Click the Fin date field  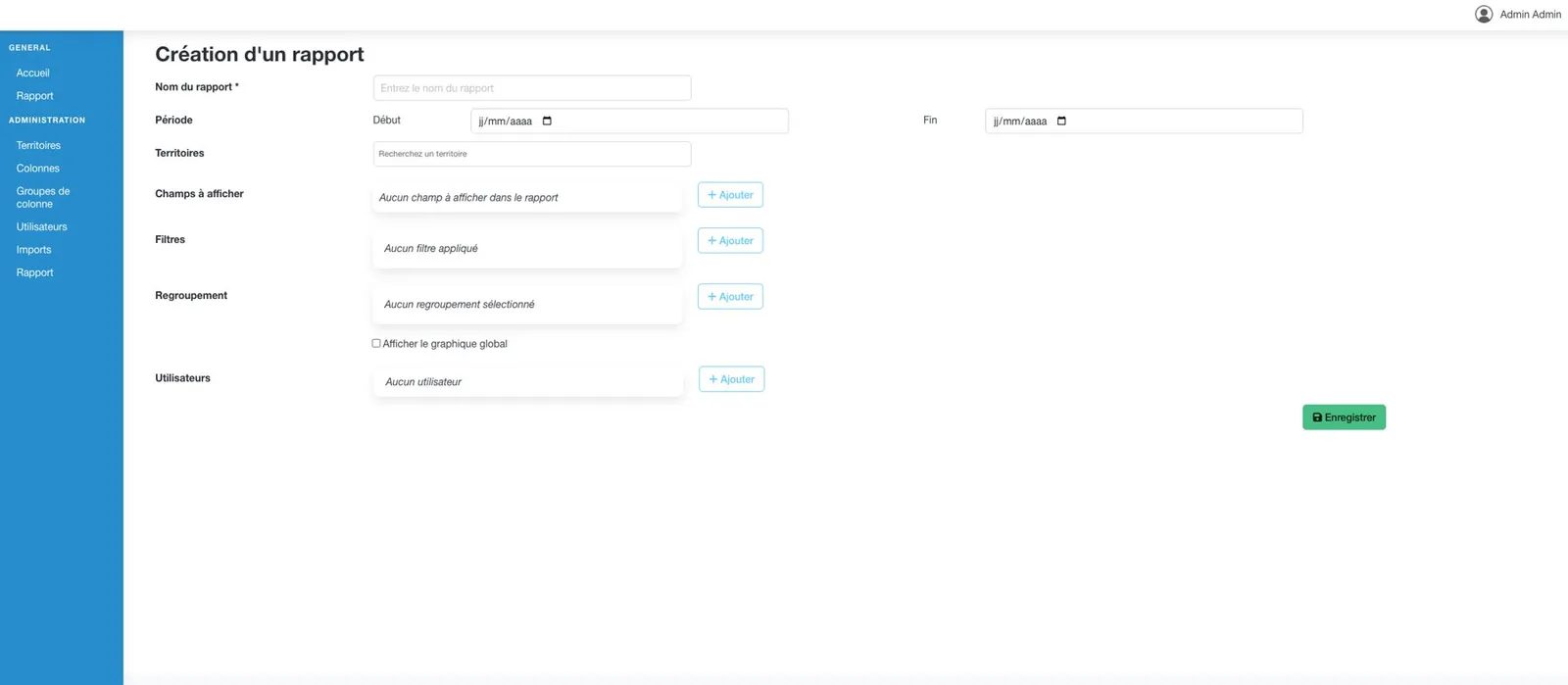pos(1144,122)
